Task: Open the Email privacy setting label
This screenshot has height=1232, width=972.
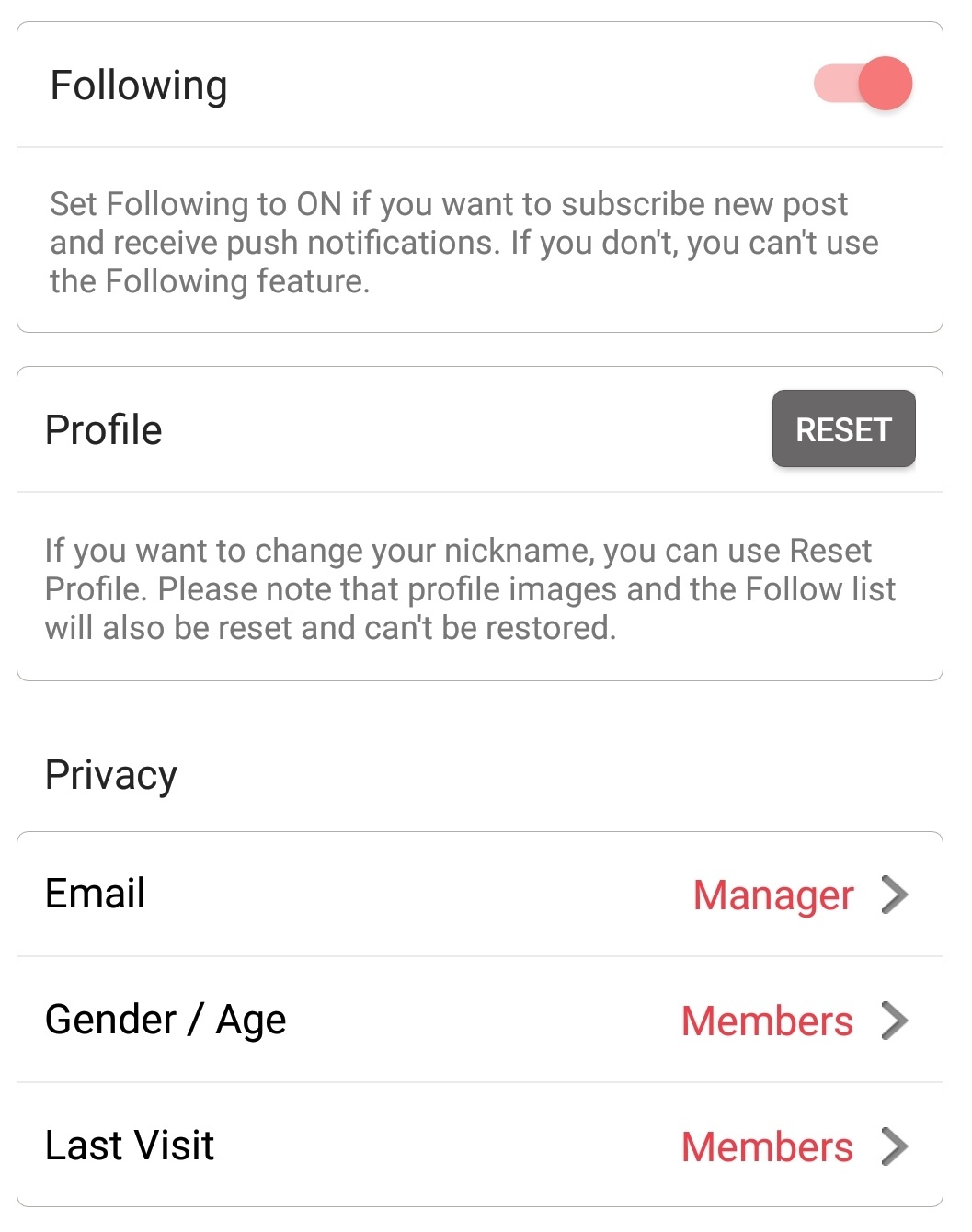Action: coord(96,894)
